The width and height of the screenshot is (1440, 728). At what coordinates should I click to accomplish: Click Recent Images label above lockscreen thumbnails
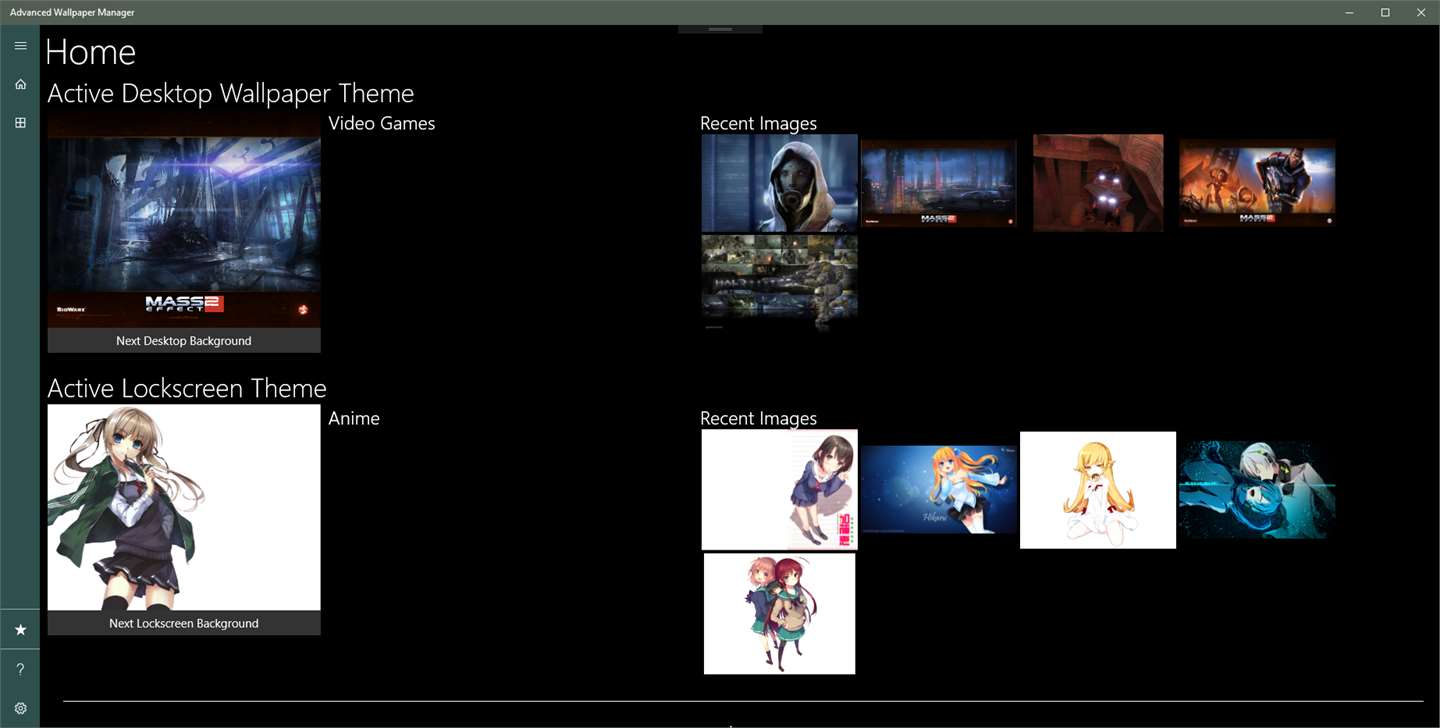tap(758, 419)
